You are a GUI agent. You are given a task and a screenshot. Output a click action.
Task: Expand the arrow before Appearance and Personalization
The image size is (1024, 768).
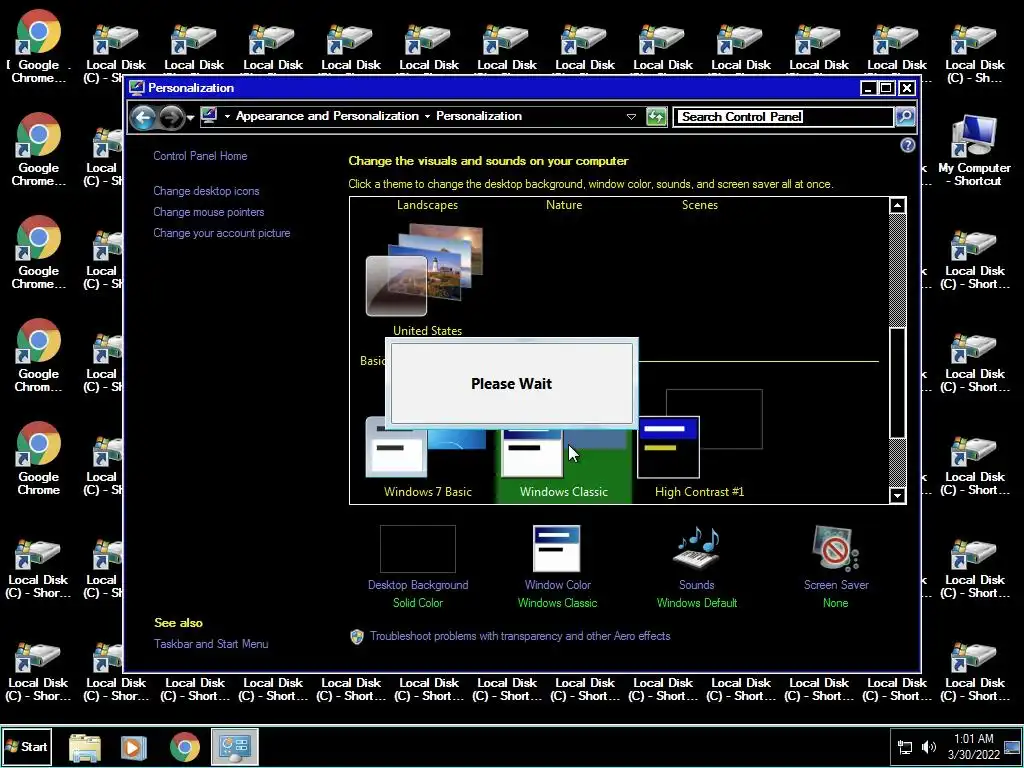(227, 116)
